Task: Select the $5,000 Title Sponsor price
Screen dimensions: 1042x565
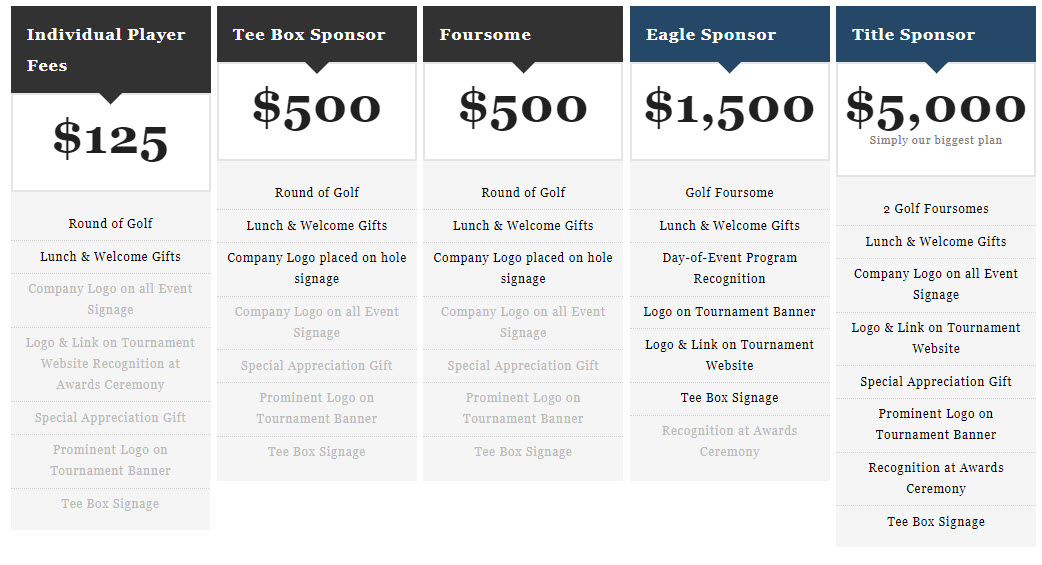Action: tap(935, 108)
